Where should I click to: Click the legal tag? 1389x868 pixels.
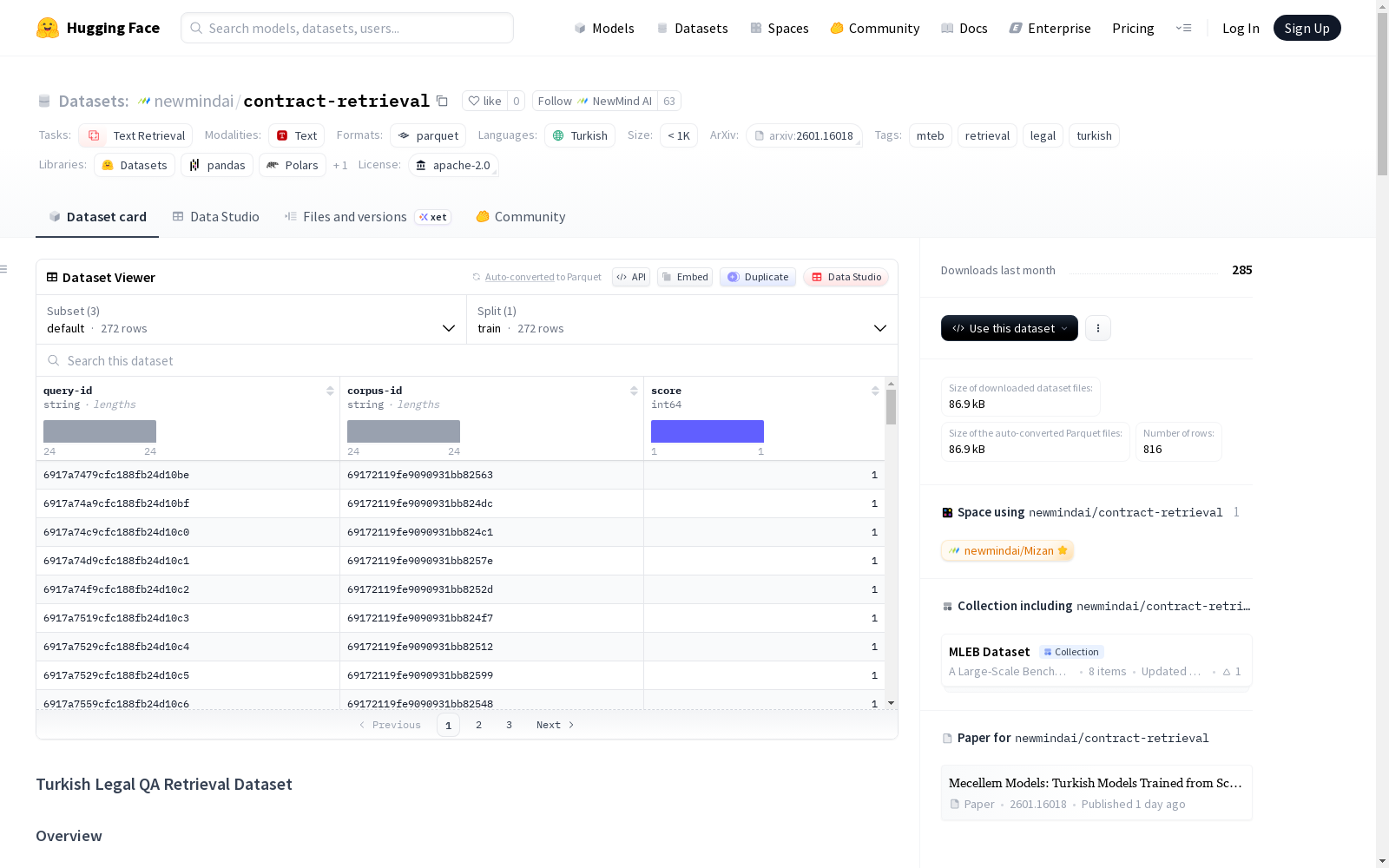tap(1043, 135)
